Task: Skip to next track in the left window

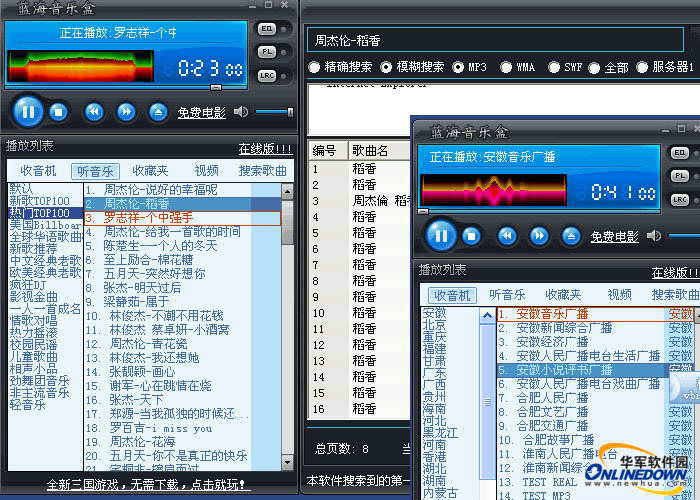Action: [x=126, y=112]
